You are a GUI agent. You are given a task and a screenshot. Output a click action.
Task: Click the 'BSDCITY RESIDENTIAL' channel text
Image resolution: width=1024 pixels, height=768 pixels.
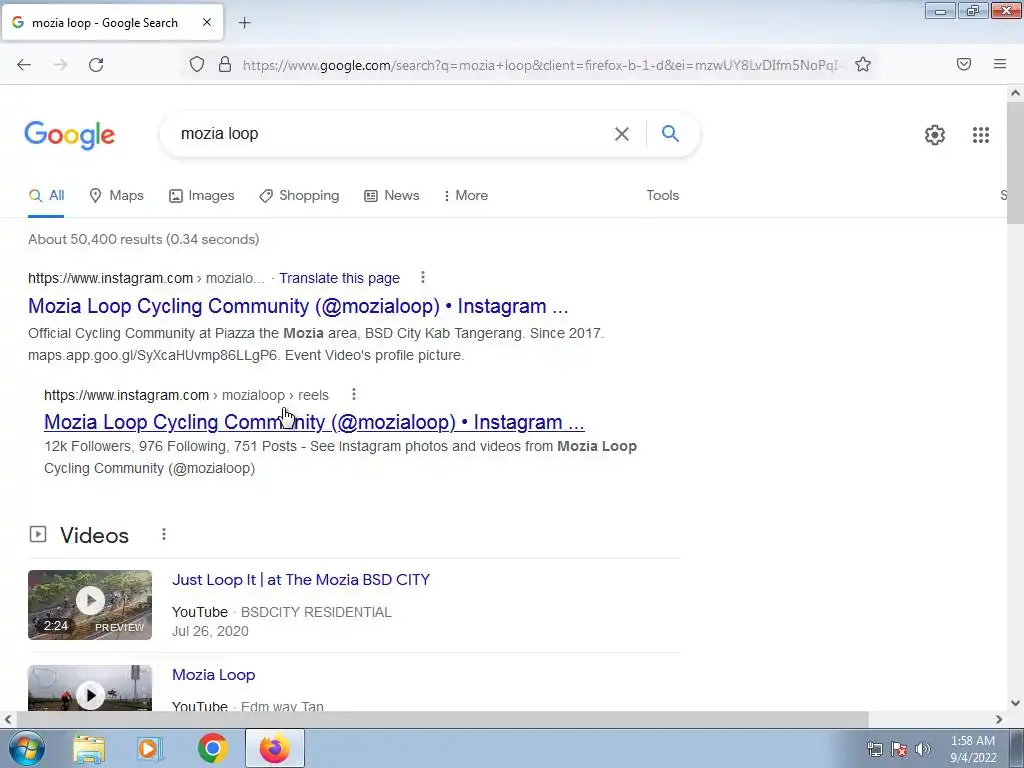pos(316,612)
